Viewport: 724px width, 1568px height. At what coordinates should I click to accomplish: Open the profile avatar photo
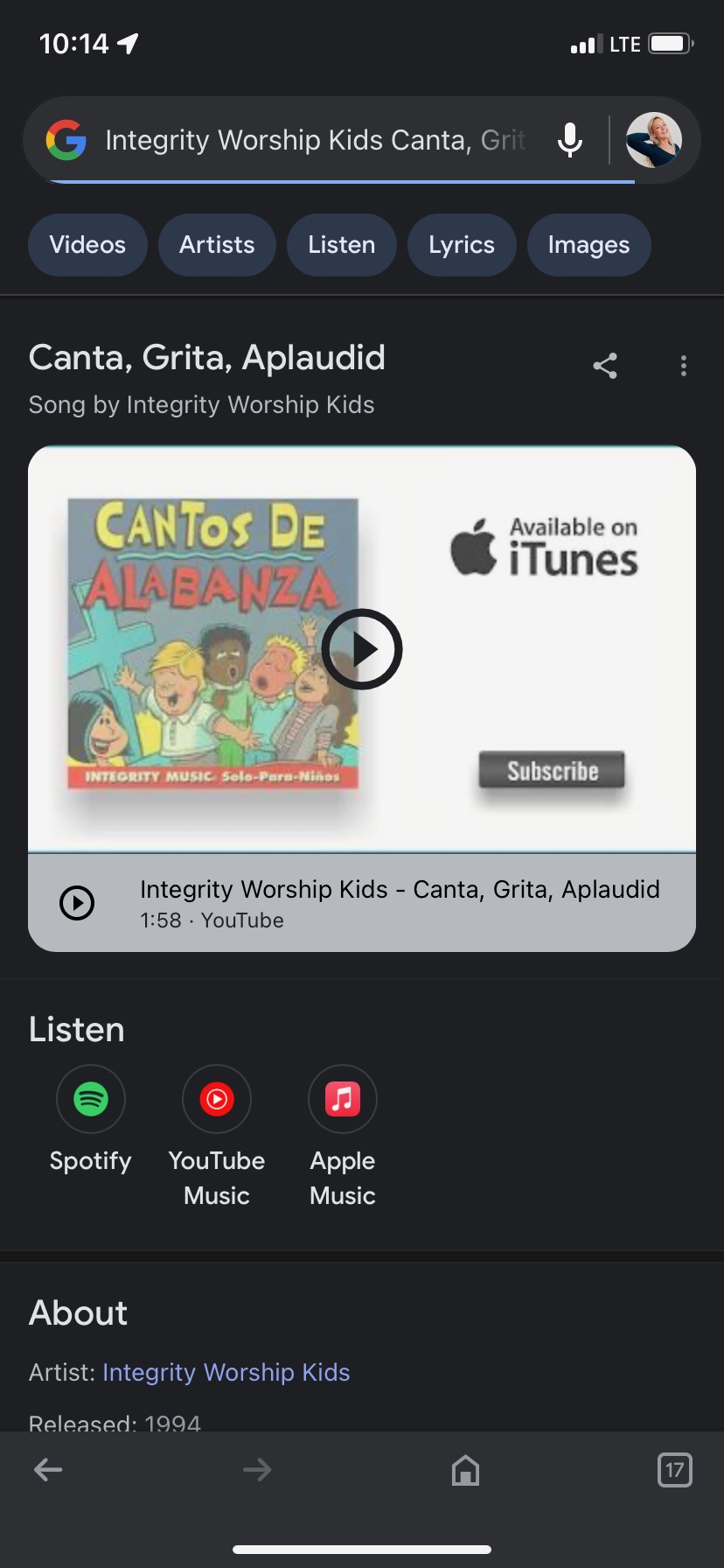(654, 140)
